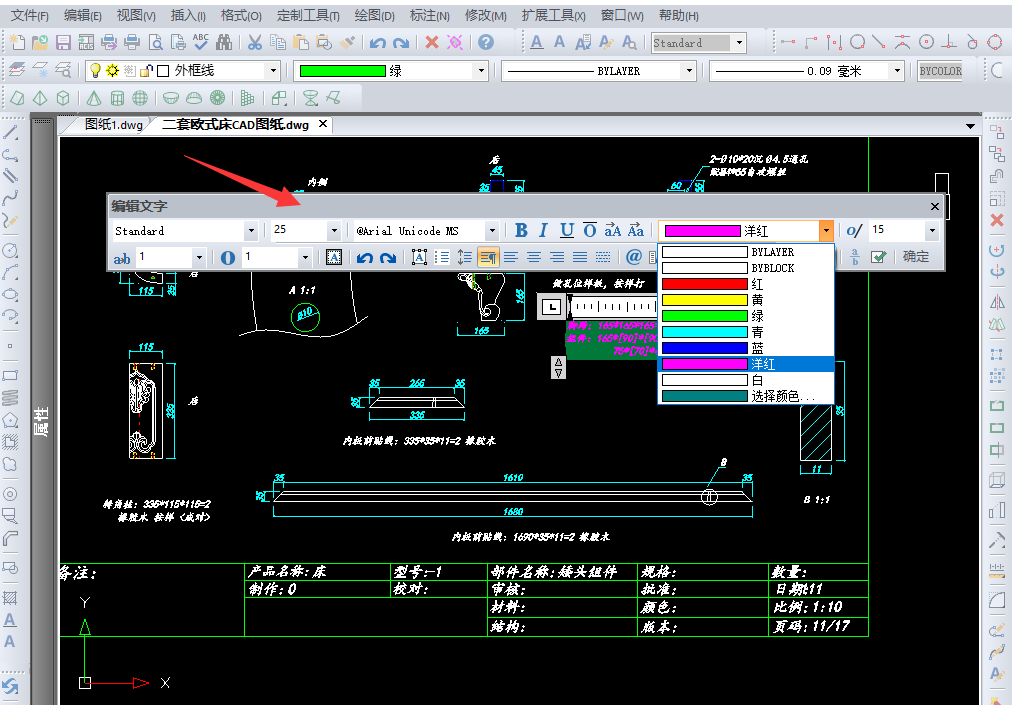Open the BYCOLOR plot style box
The width and height of the screenshot is (1012, 705).
click(x=940, y=70)
